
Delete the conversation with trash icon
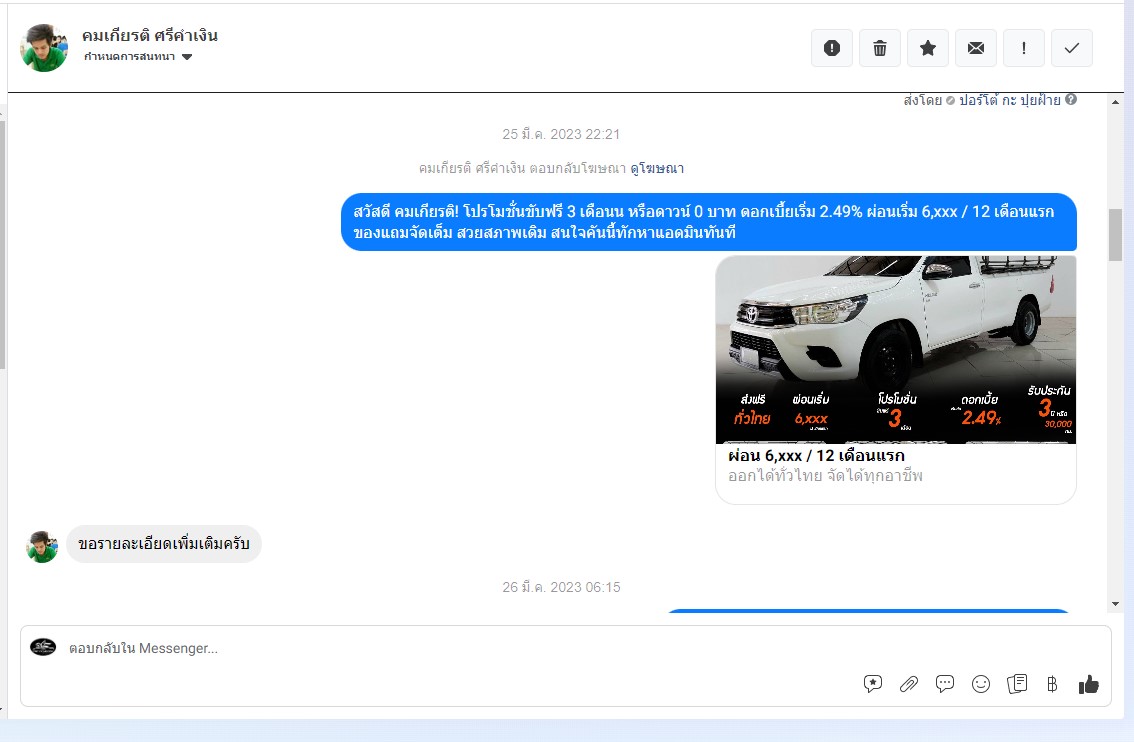879,48
